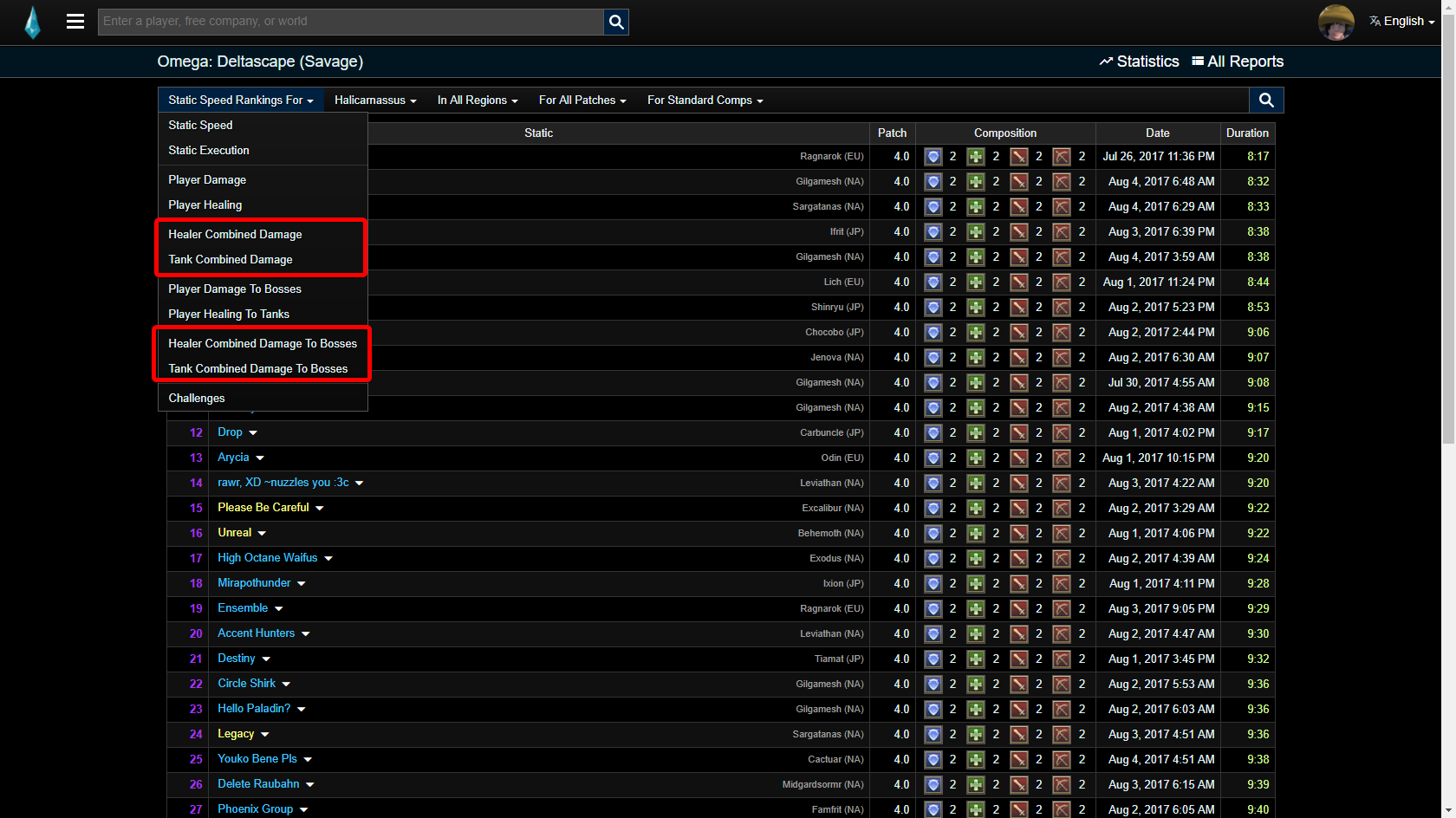
Task: Click the FF Logs crystal logo
Action: [32, 23]
